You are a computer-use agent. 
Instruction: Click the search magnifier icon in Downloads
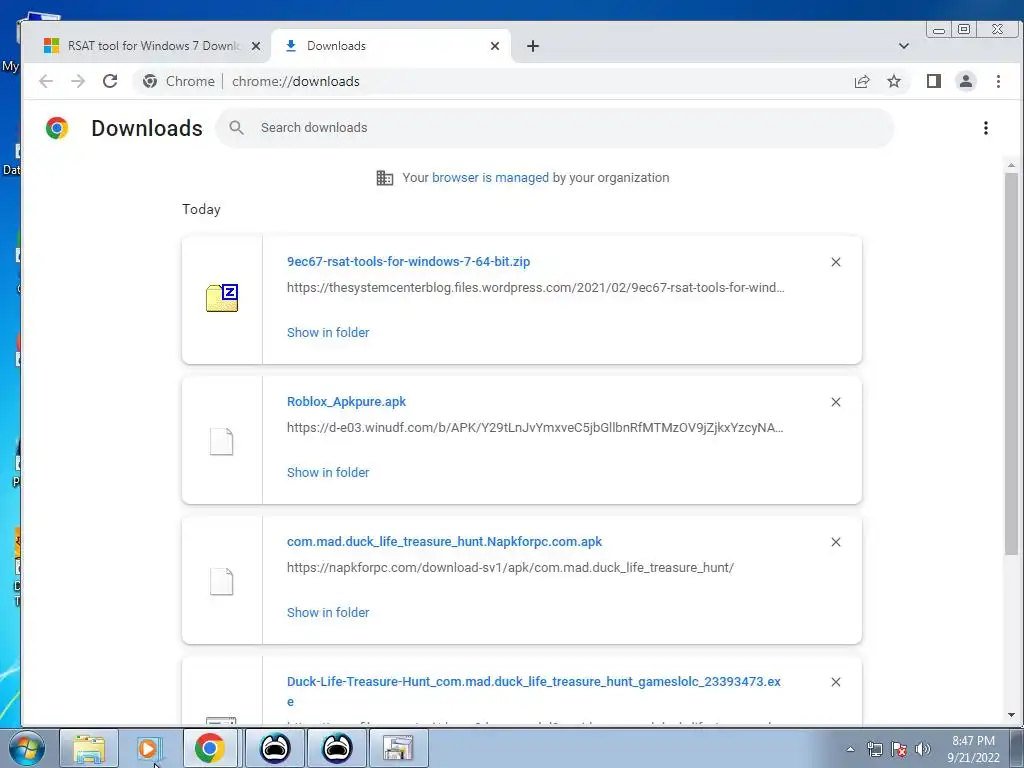(x=236, y=128)
